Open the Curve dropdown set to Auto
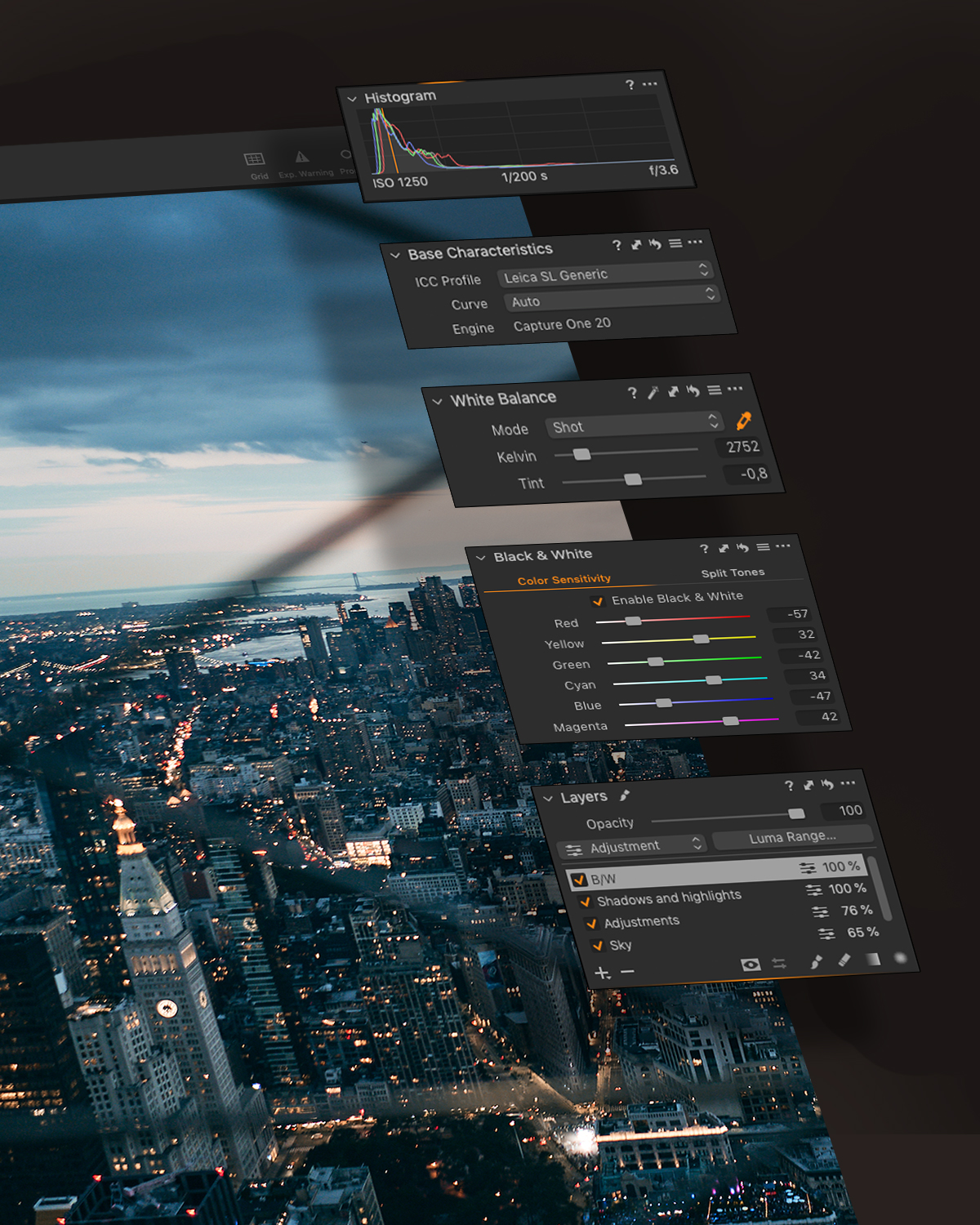This screenshot has height=1225, width=980. point(611,298)
